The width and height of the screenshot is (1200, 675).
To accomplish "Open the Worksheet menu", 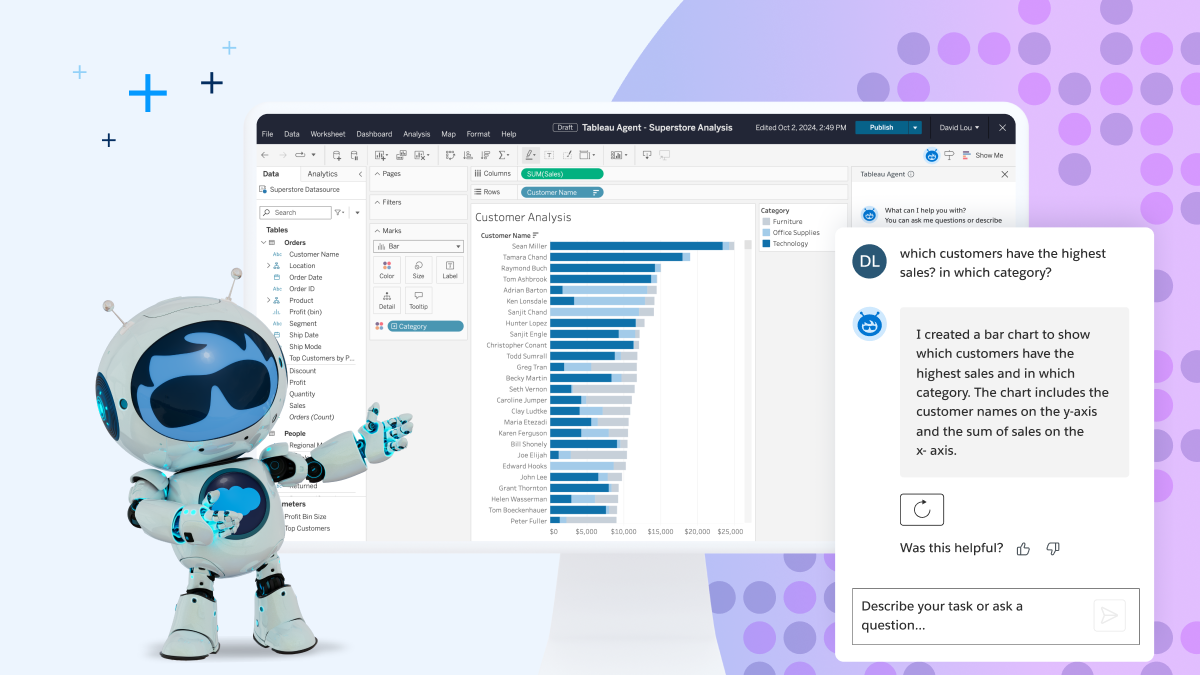I will pyautogui.click(x=327, y=134).
